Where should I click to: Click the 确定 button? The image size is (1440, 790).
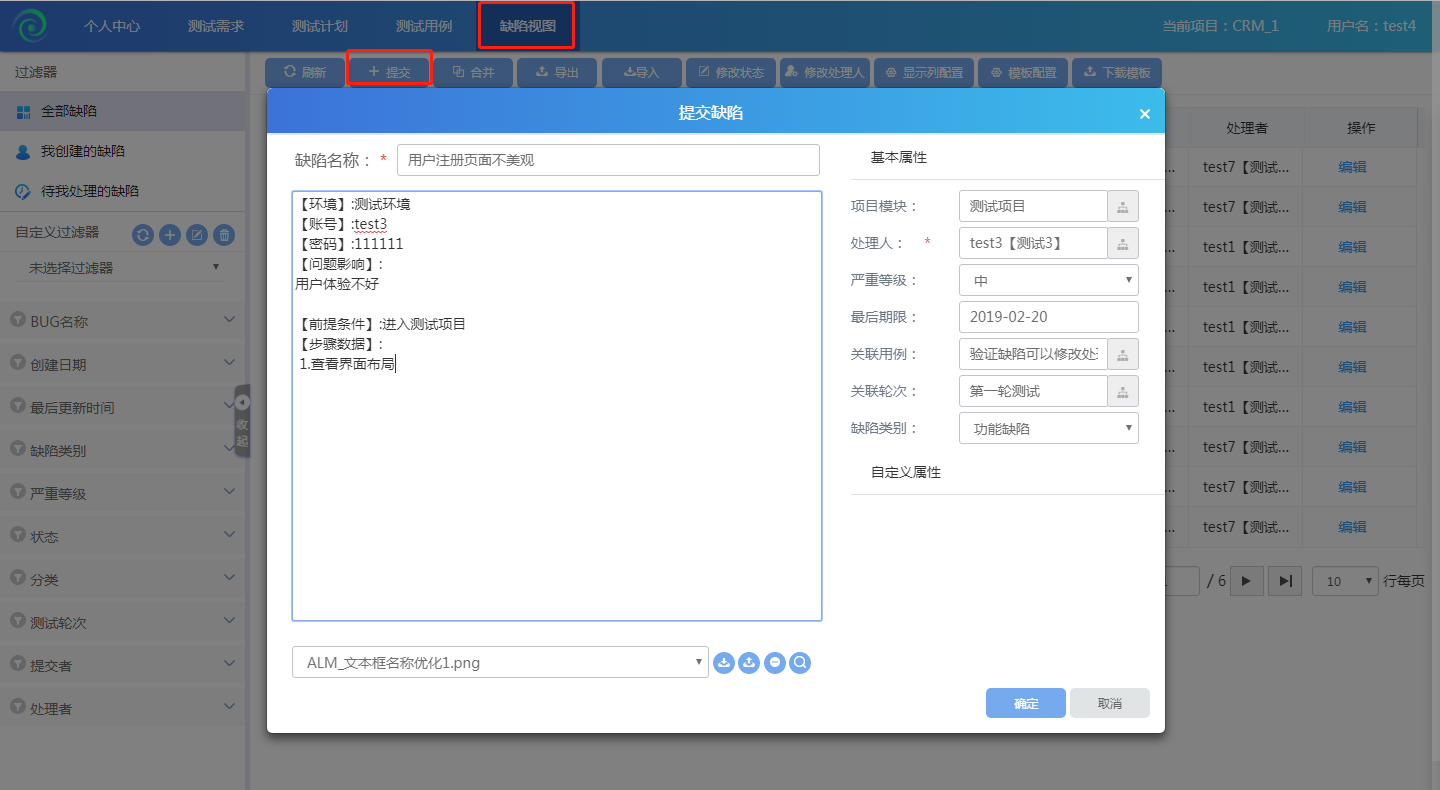[x=1026, y=703]
